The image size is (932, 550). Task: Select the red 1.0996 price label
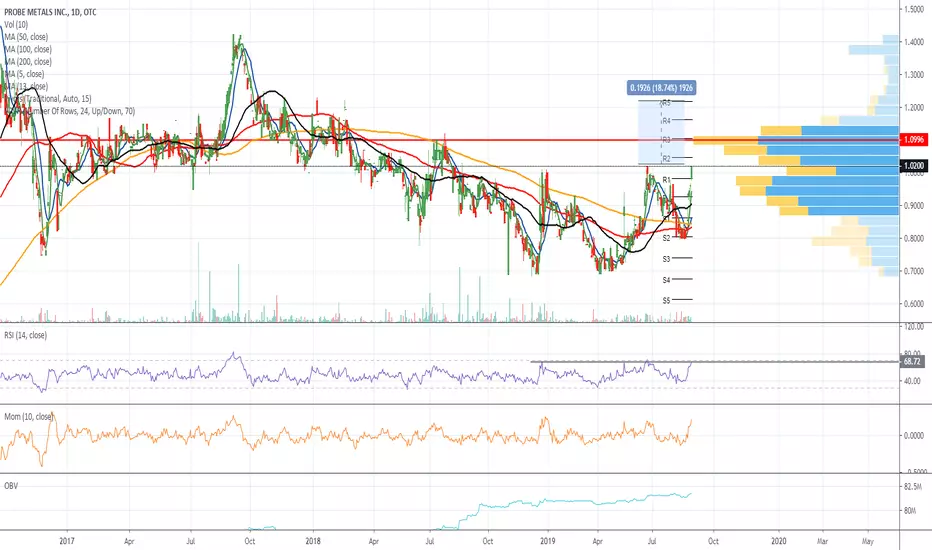click(x=914, y=140)
